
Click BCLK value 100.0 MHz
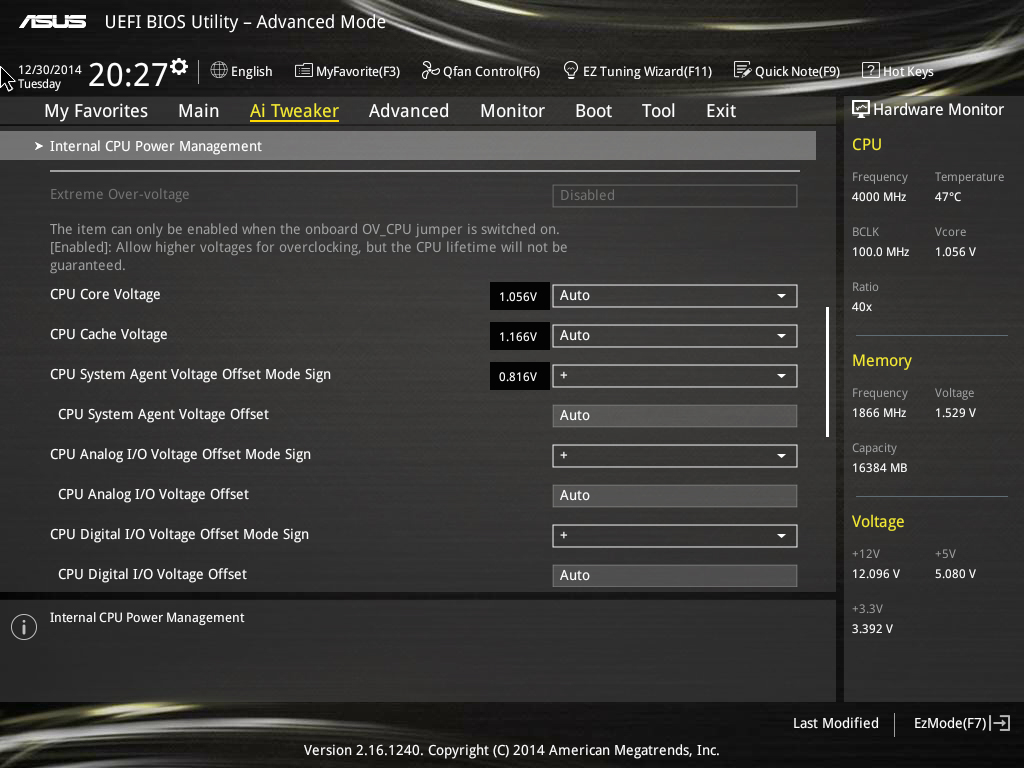880,251
